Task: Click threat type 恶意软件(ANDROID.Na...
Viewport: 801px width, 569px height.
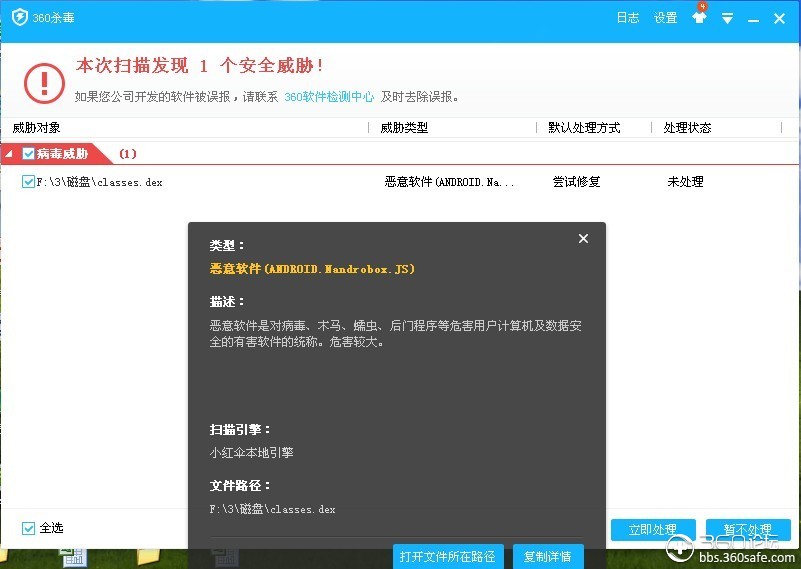Action: (449, 182)
